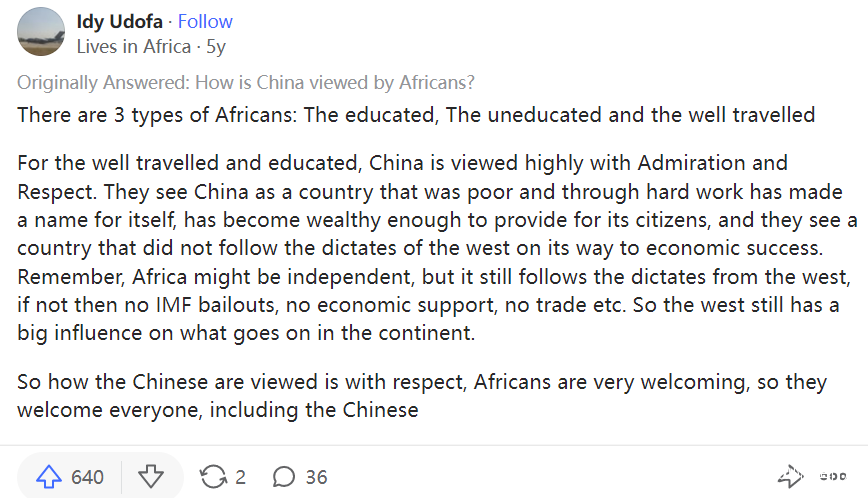Click the reshare count of 2
The width and height of the screenshot is (868, 498).
point(240,477)
